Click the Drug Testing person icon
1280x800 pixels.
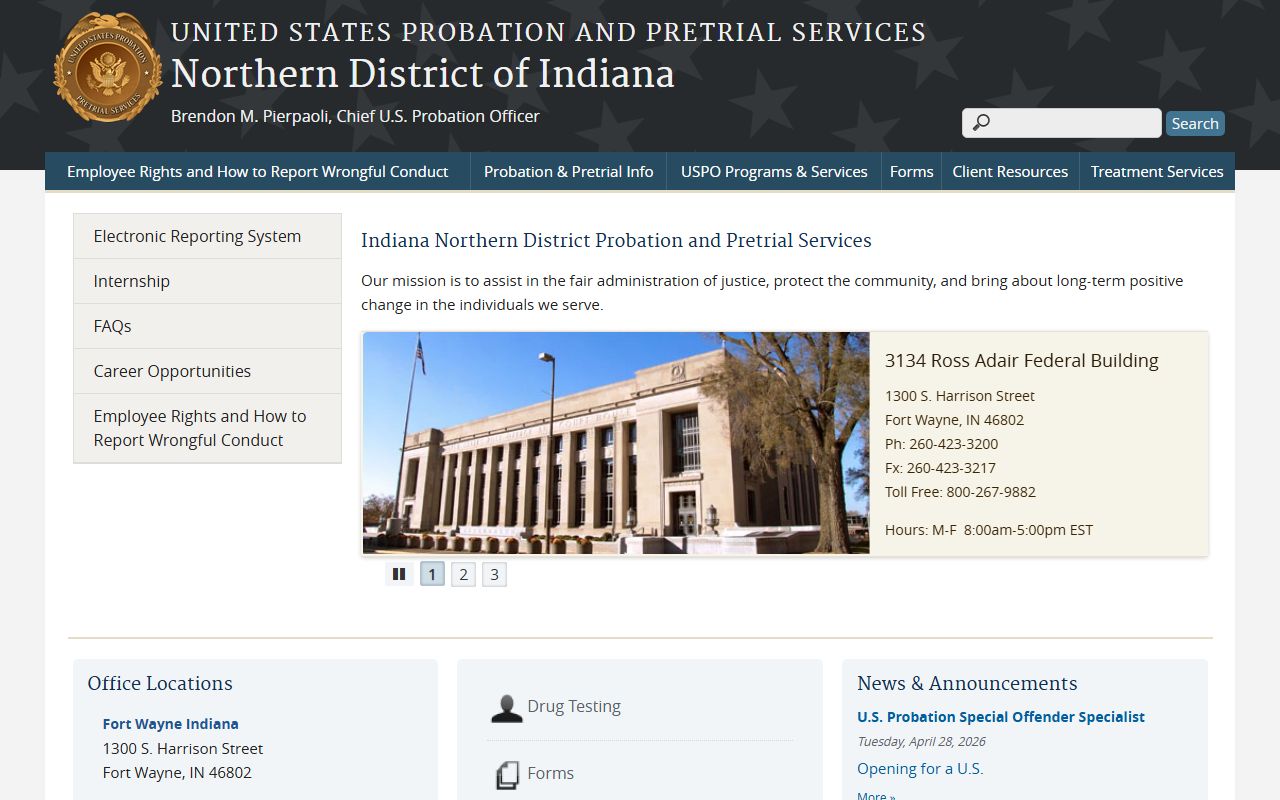507,708
